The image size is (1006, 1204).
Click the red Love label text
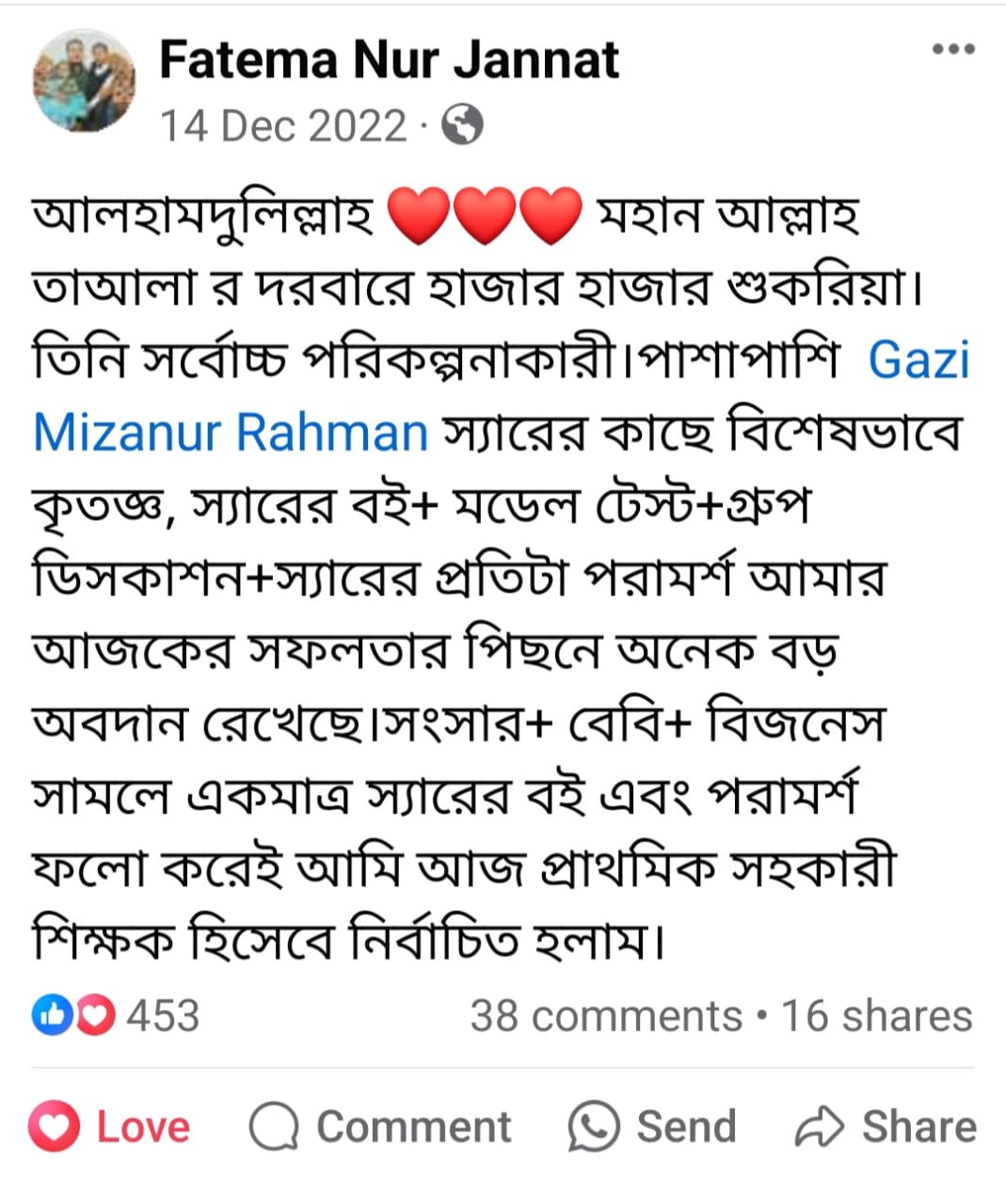pyautogui.click(x=143, y=1127)
